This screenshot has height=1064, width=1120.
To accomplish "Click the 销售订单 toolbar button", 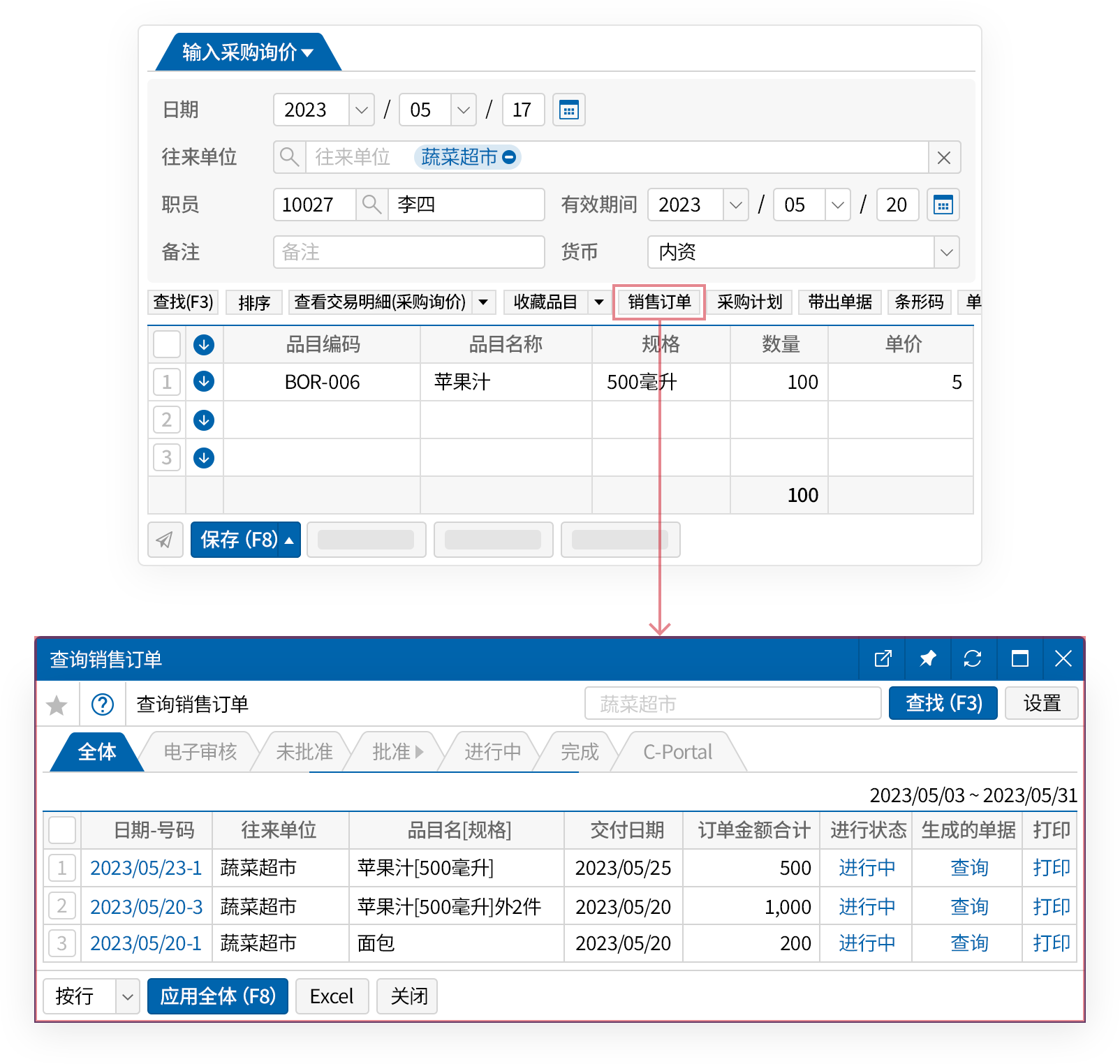I will (659, 302).
